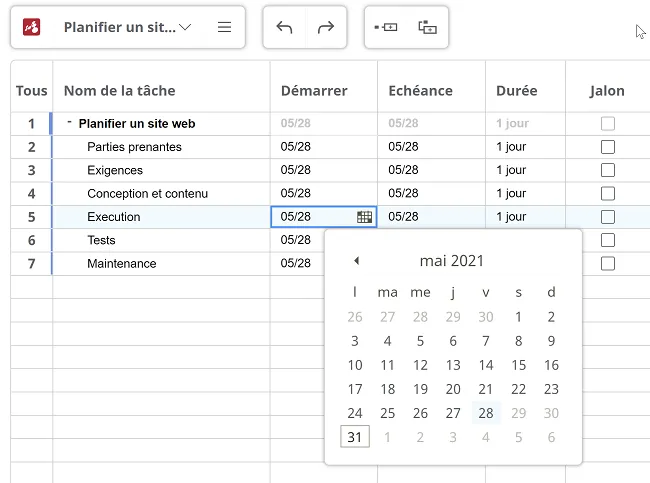The height and width of the screenshot is (483, 650).
Task: Go to previous month in calendar
Action: click(x=356, y=261)
